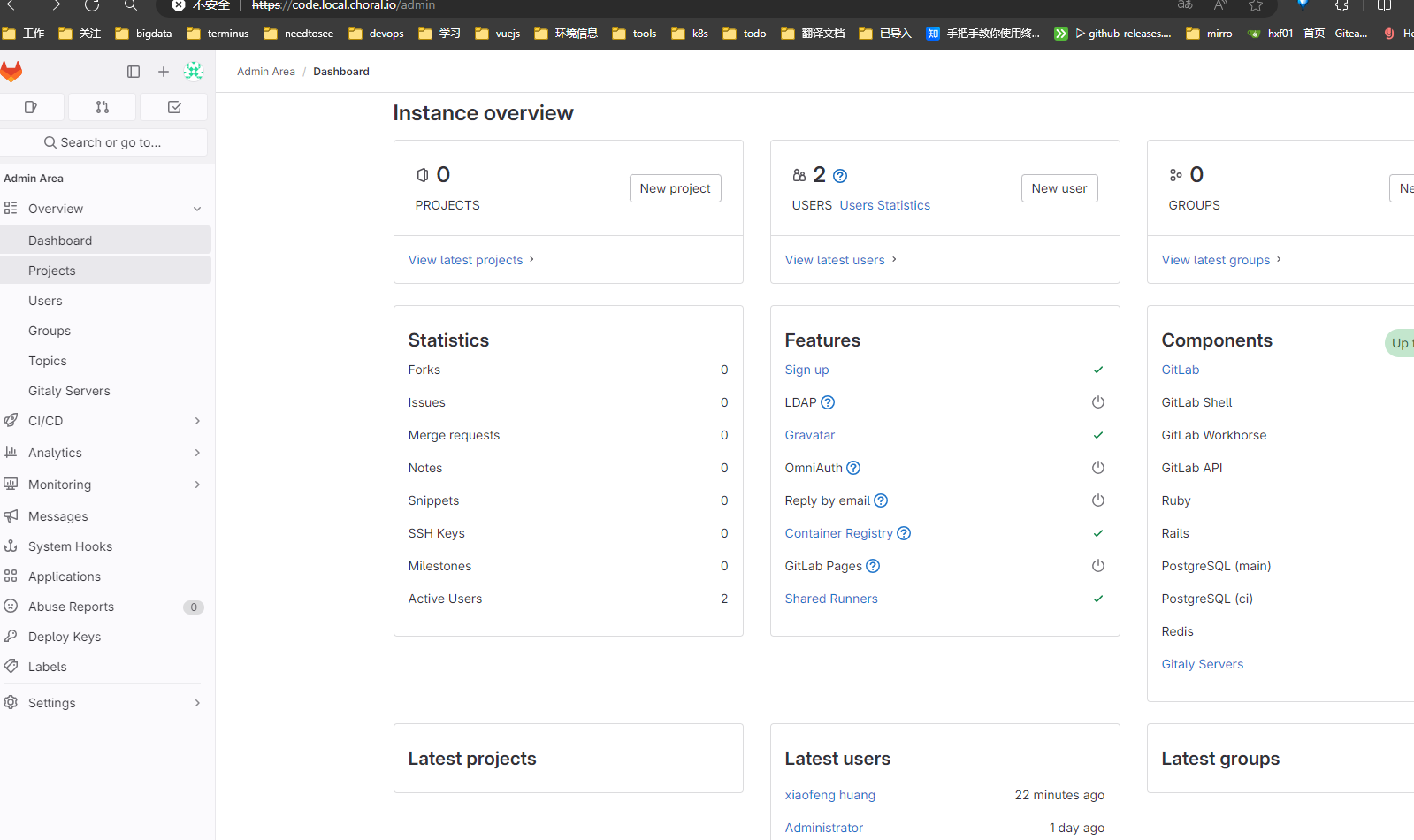Open Users in the sidebar
Viewport: 1414px width, 840px height.
tap(105, 301)
